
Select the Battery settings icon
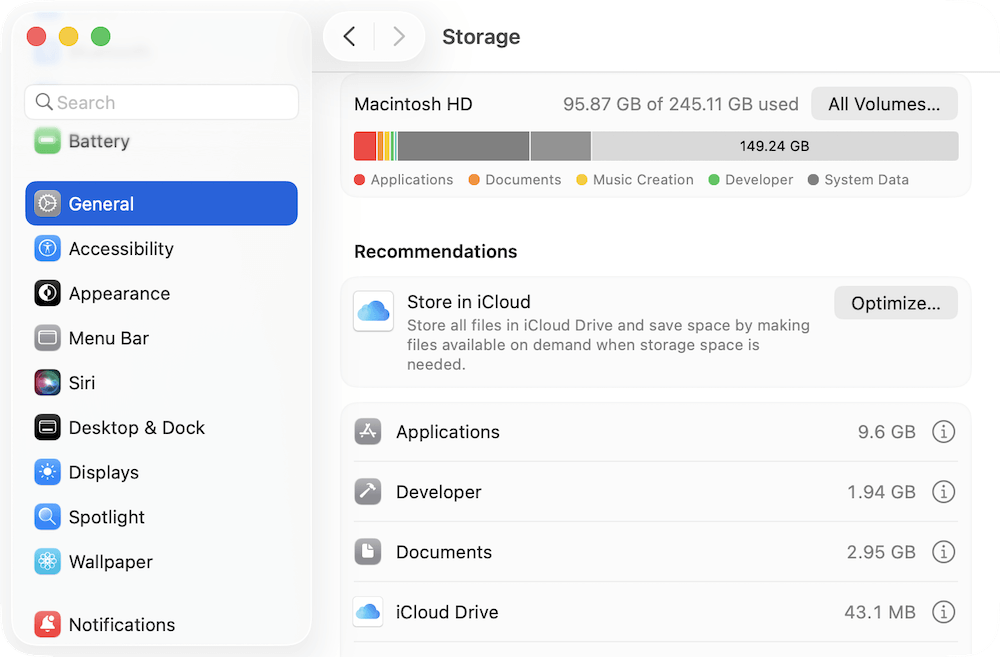(x=46, y=141)
